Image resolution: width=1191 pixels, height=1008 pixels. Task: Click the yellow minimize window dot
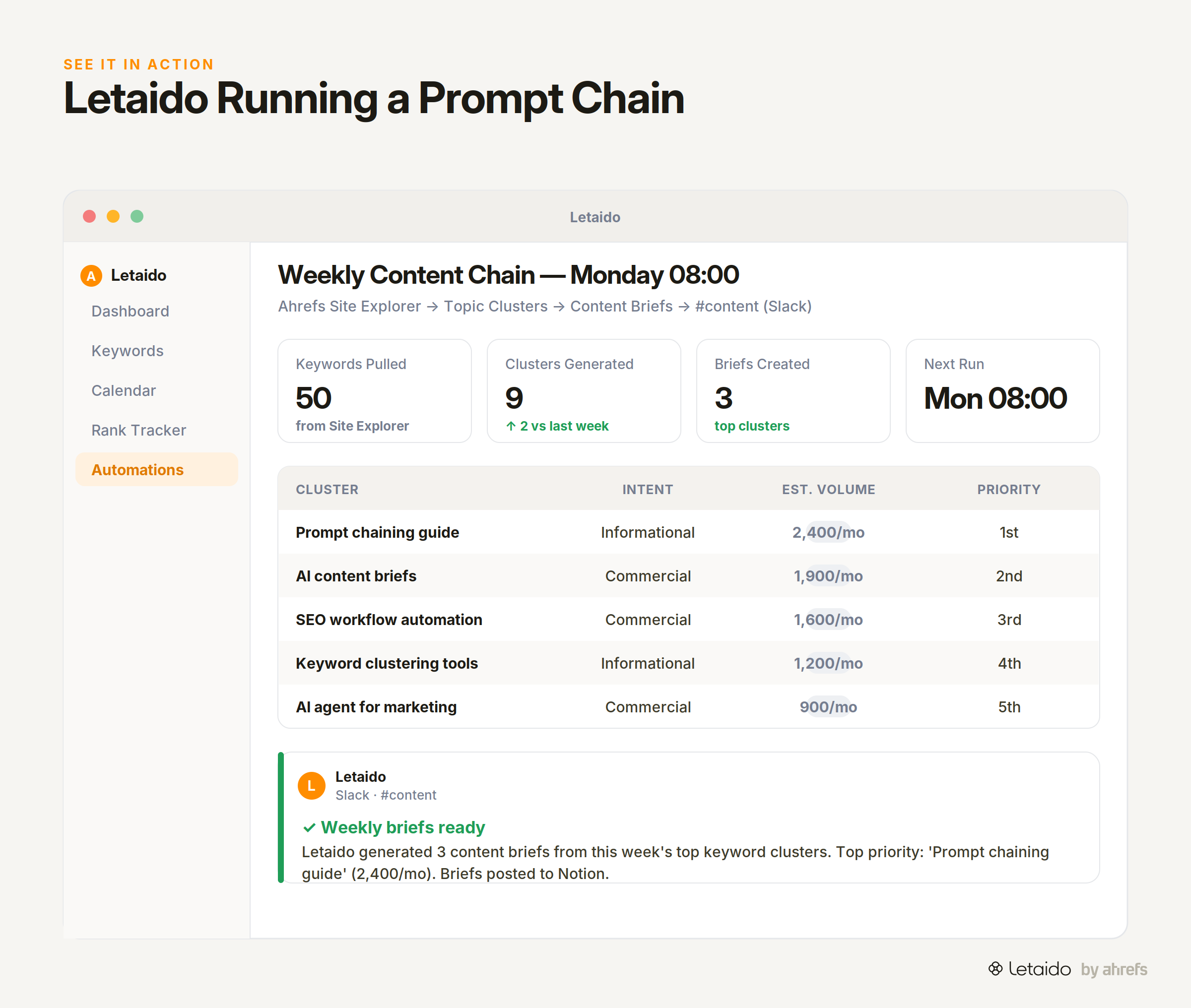[x=113, y=217]
